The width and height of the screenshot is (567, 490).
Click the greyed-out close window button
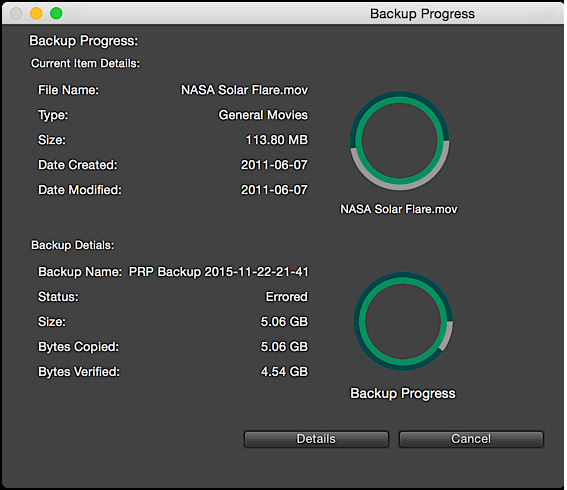[16, 13]
